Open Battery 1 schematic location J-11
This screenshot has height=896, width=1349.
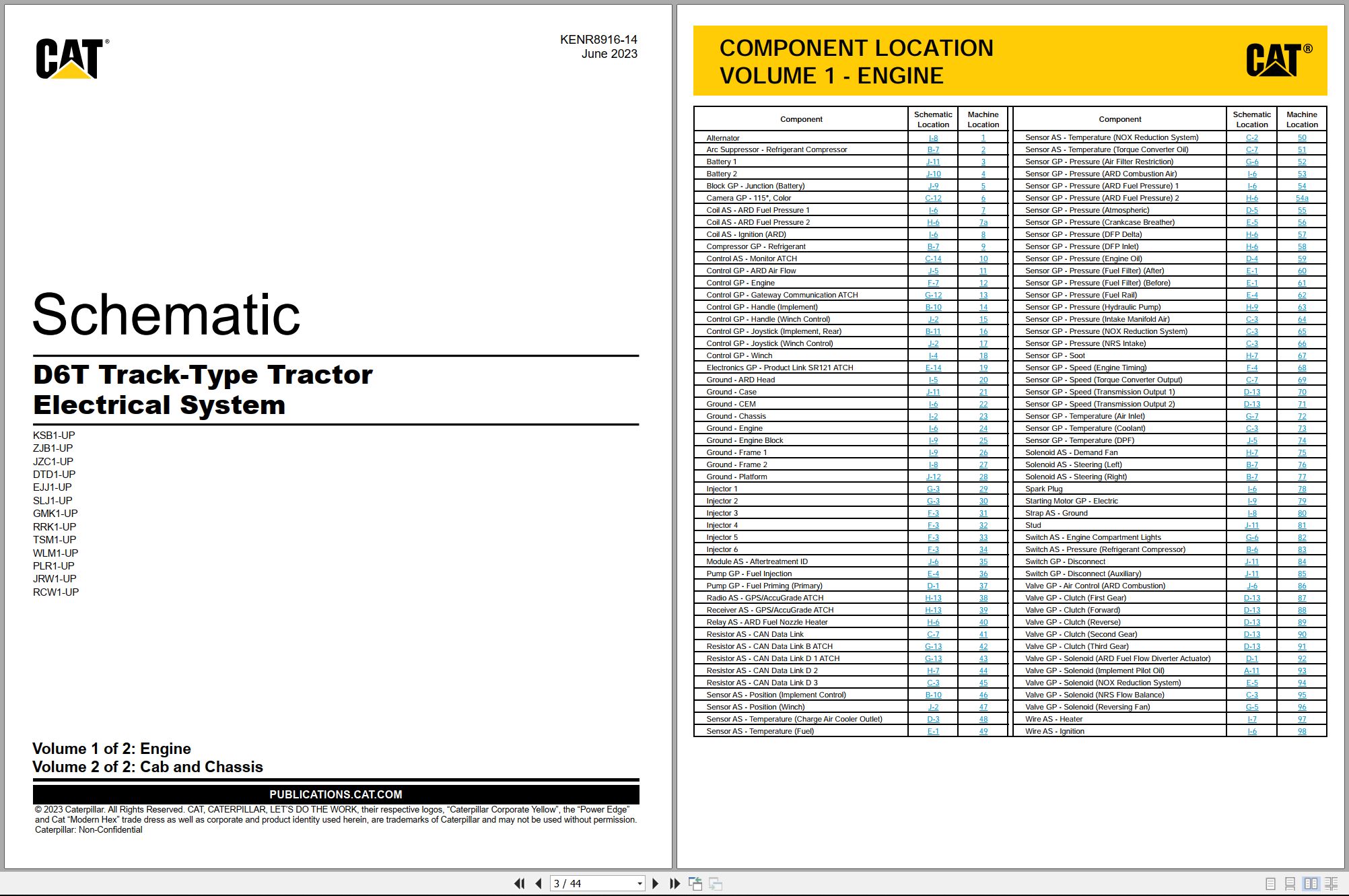click(933, 162)
